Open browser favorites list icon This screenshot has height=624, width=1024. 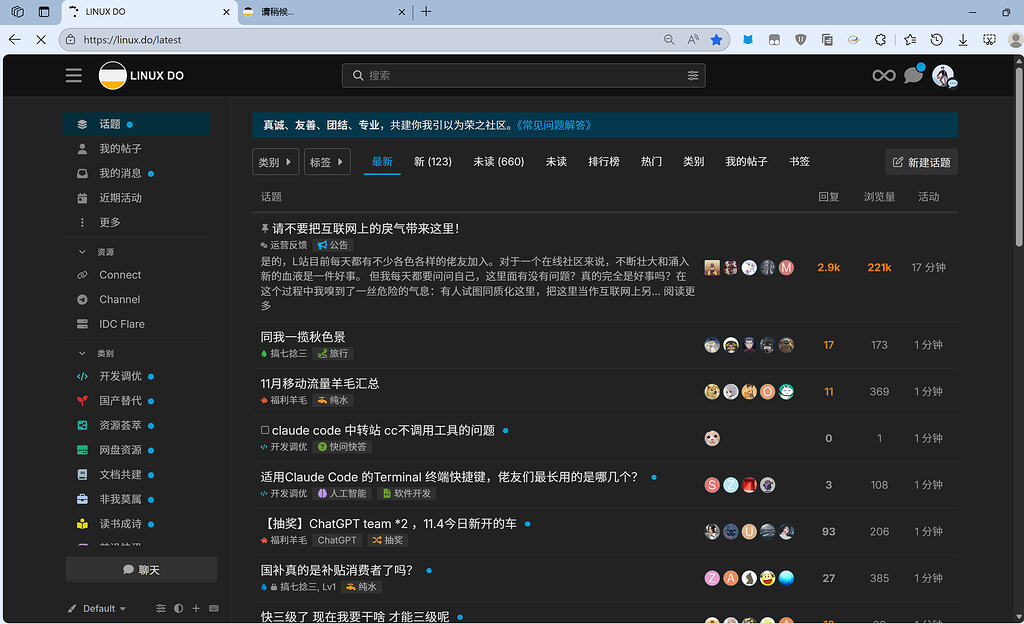910,40
